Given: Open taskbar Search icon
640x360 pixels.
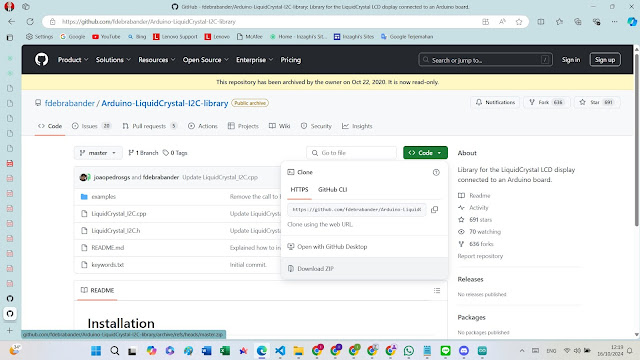Looking at the screenshot, I should [x=115, y=351].
